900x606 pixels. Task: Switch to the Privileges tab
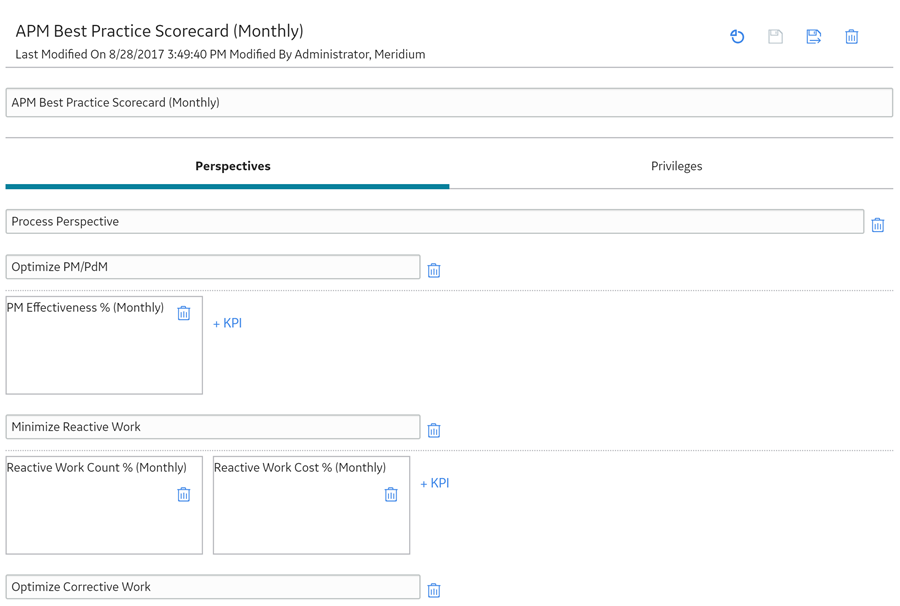[676, 166]
